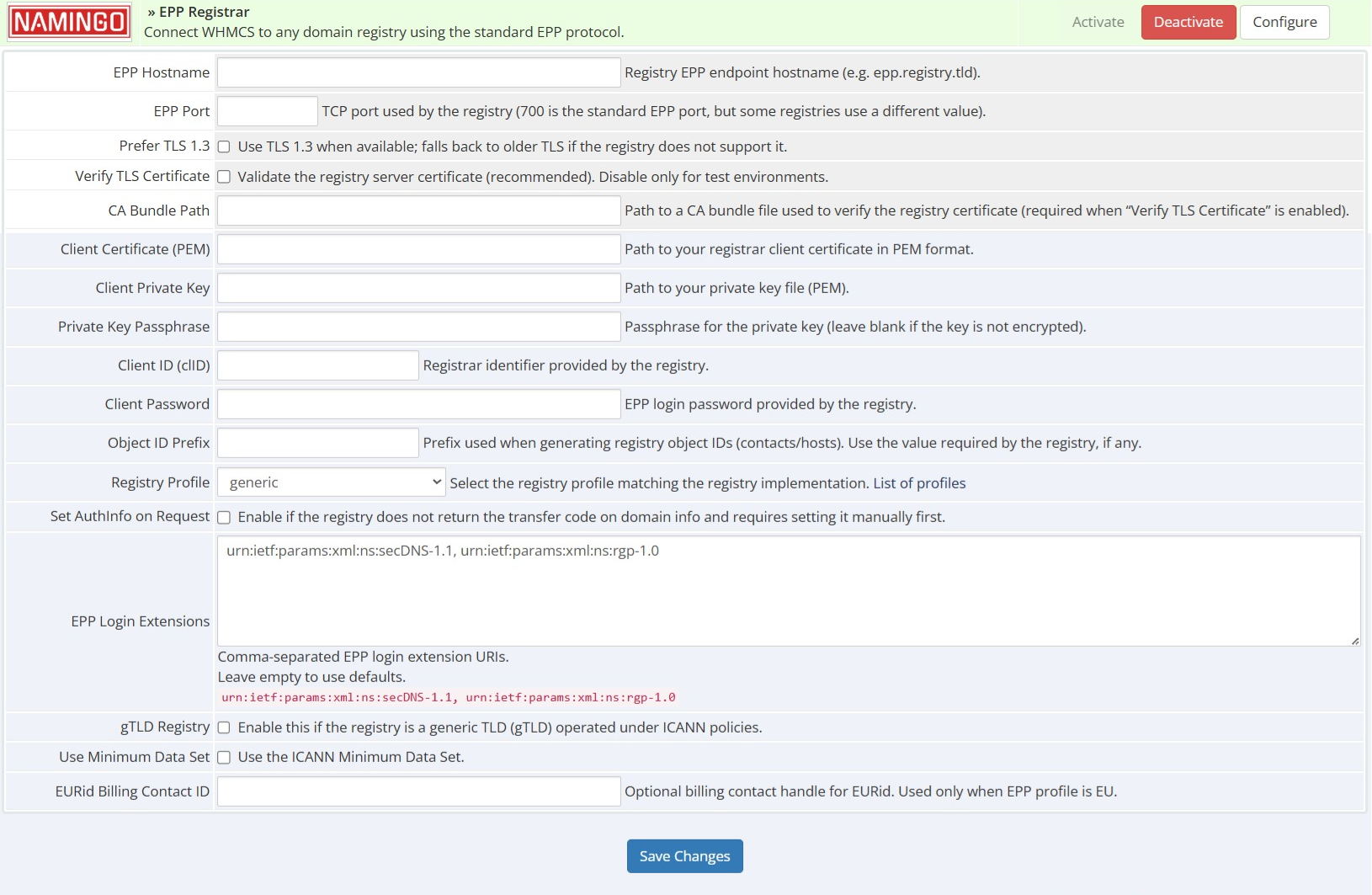Select the CA Bundle Path field
Screen dimensions: 1372x895
[x=418, y=210]
